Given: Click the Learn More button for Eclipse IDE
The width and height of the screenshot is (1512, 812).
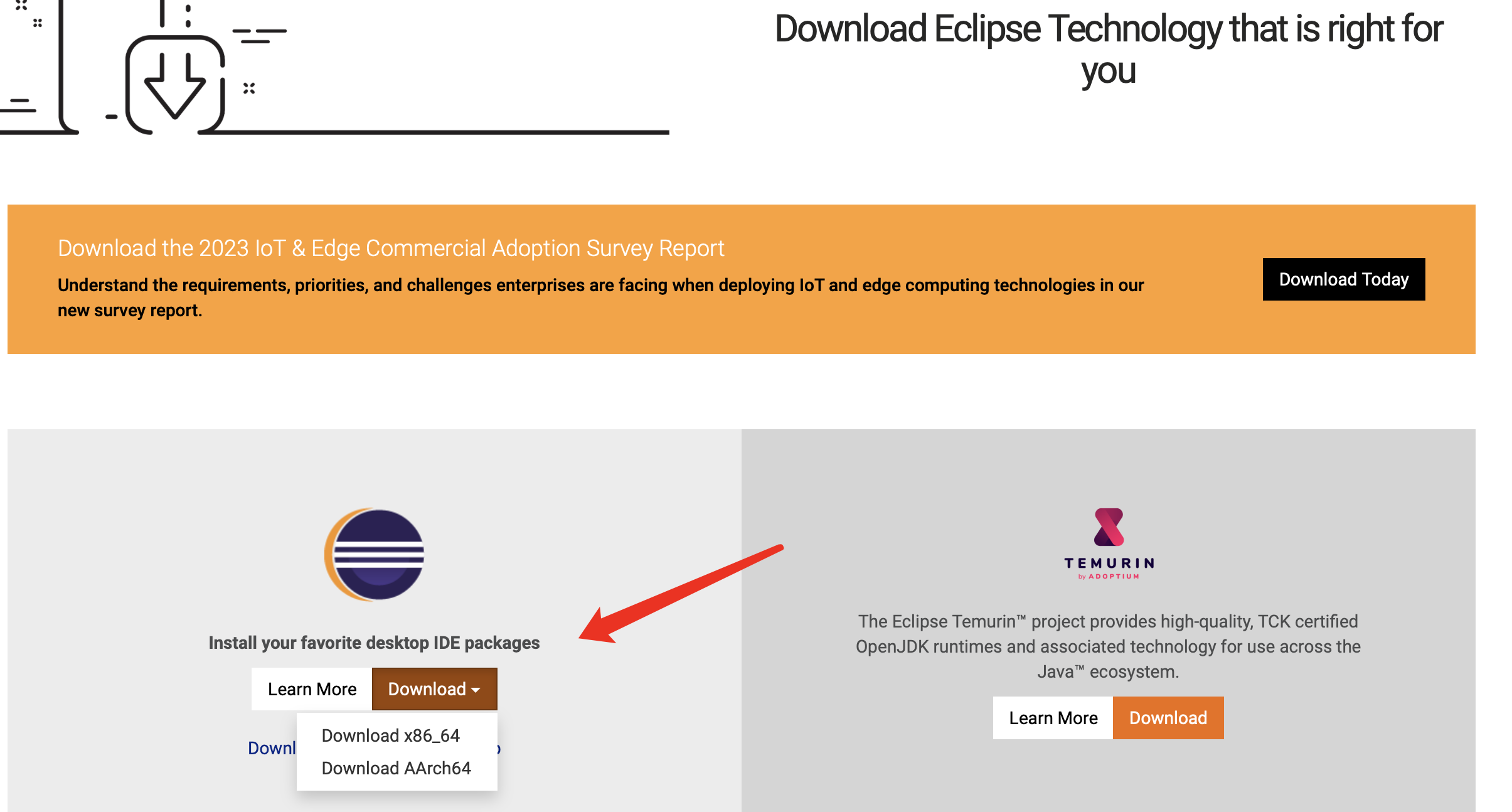Looking at the screenshot, I should (x=312, y=688).
